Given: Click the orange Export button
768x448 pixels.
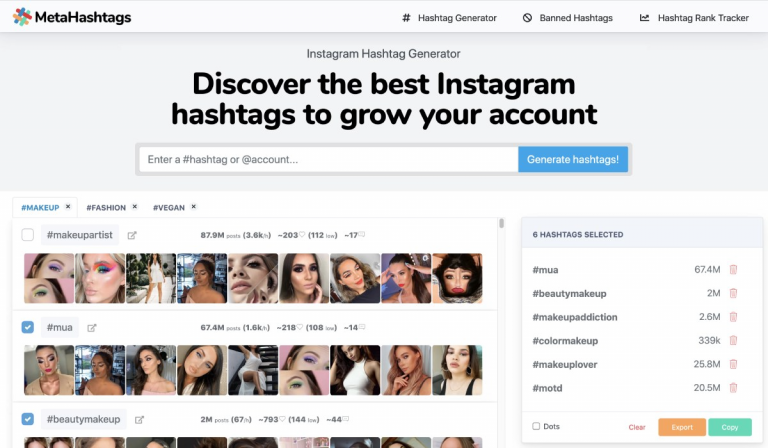Looking at the screenshot, I should (x=682, y=427).
